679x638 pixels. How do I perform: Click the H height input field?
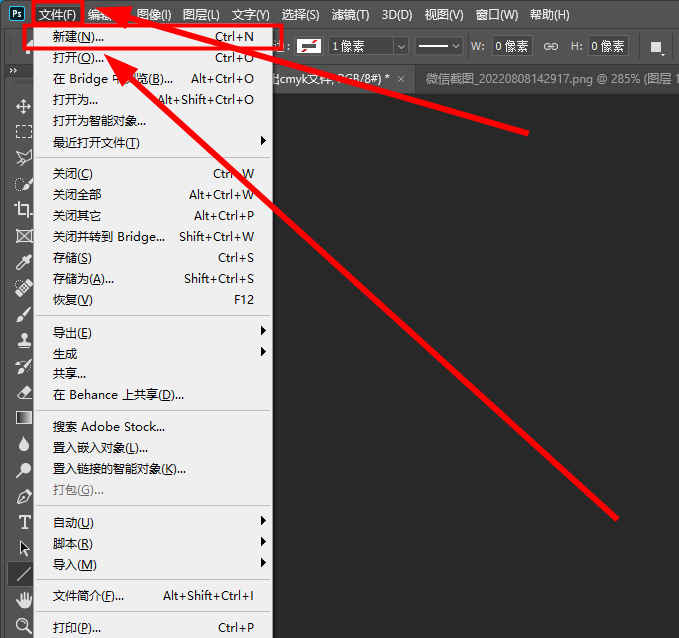click(608, 46)
